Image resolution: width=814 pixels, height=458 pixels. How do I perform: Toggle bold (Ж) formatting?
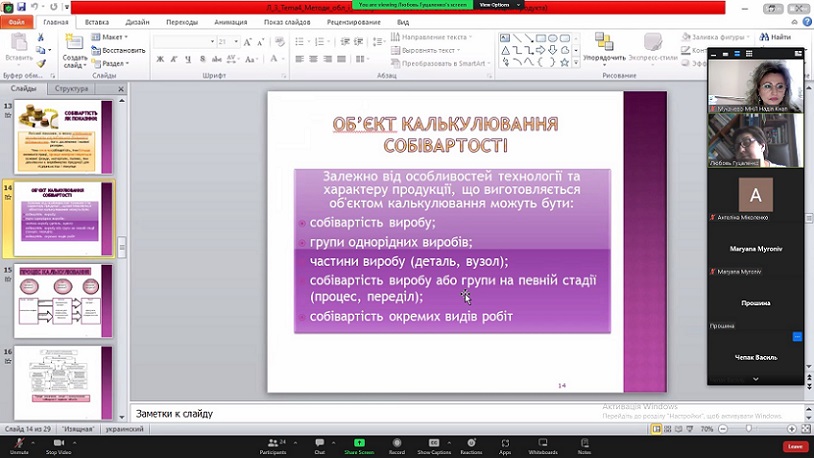coord(160,59)
